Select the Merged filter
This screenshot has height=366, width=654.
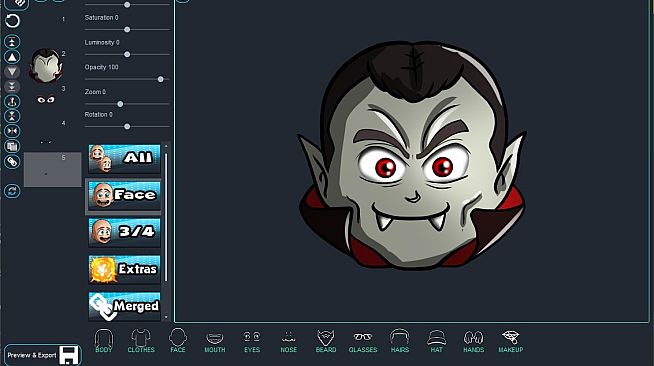pyautogui.click(x=124, y=306)
